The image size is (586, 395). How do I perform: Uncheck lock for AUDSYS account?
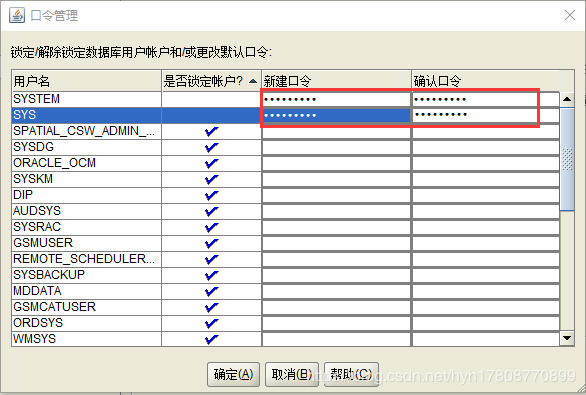(x=212, y=212)
